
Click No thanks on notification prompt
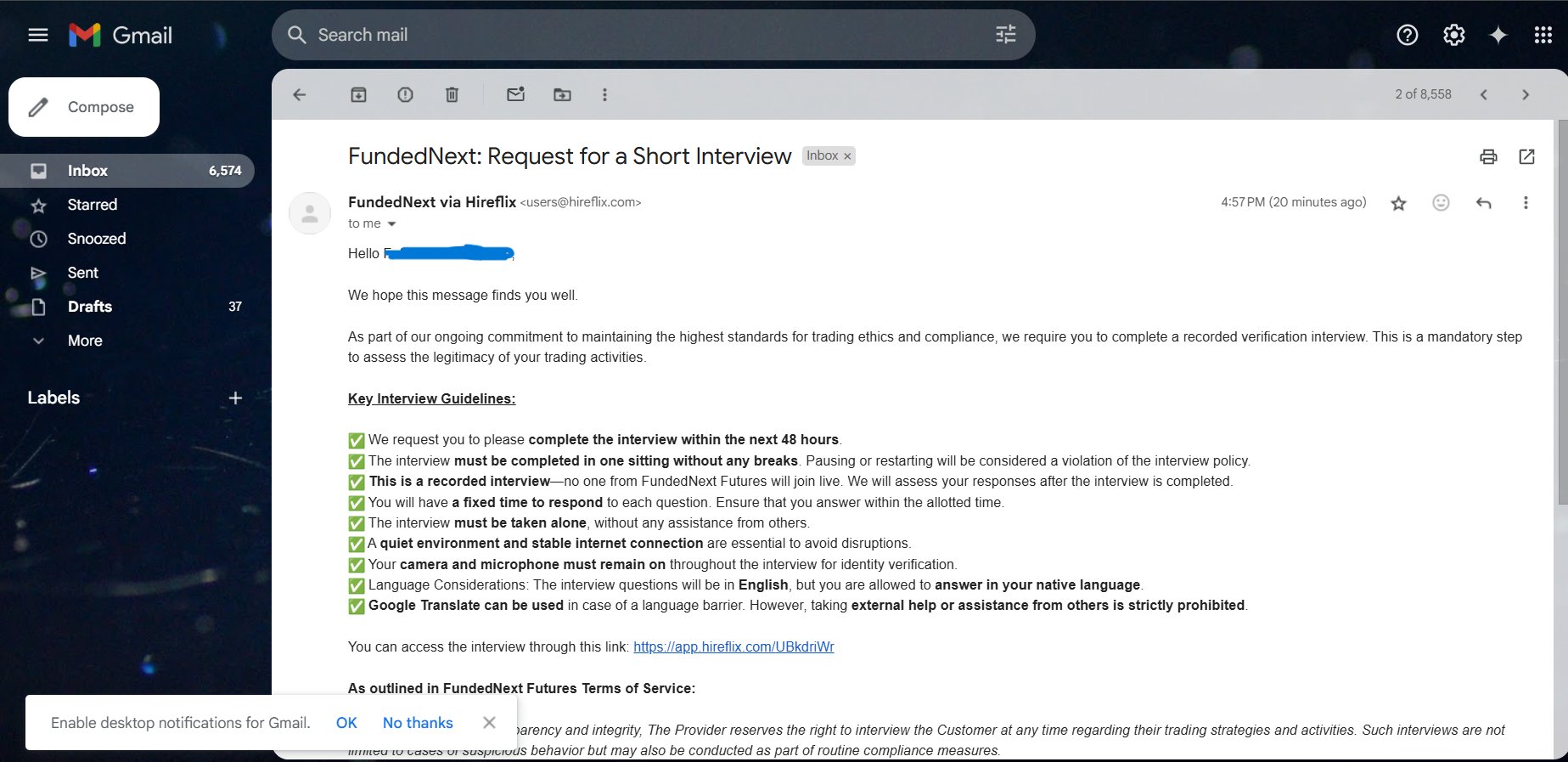(418, 723)
